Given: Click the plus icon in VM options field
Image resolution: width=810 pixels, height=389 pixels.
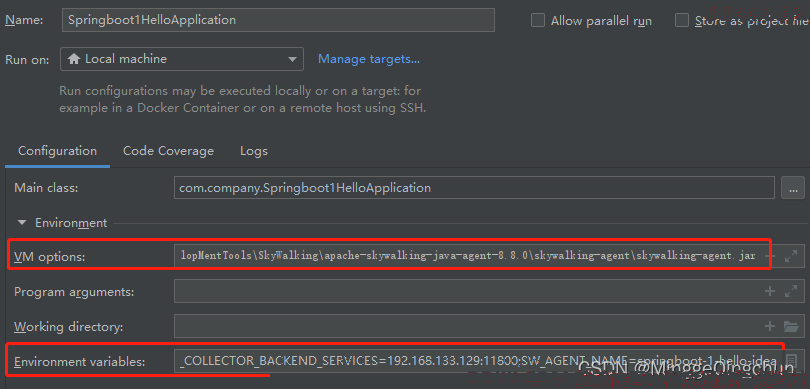Looking at the screenshot, I should [770, 256].
